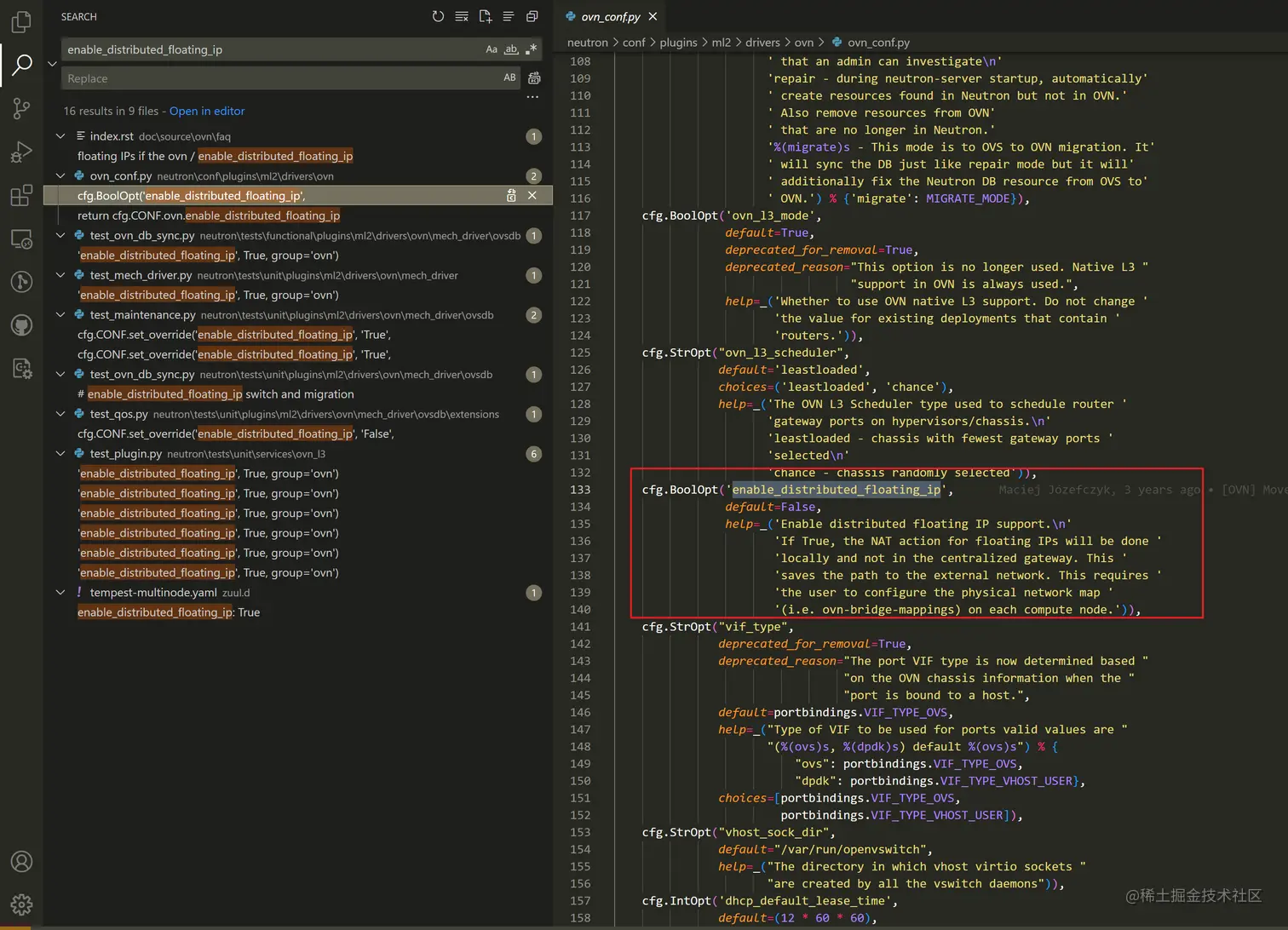This screenshot has width=1288, height=930.
Task: Open the GitHub panel icon
Action: coord(21,325)
